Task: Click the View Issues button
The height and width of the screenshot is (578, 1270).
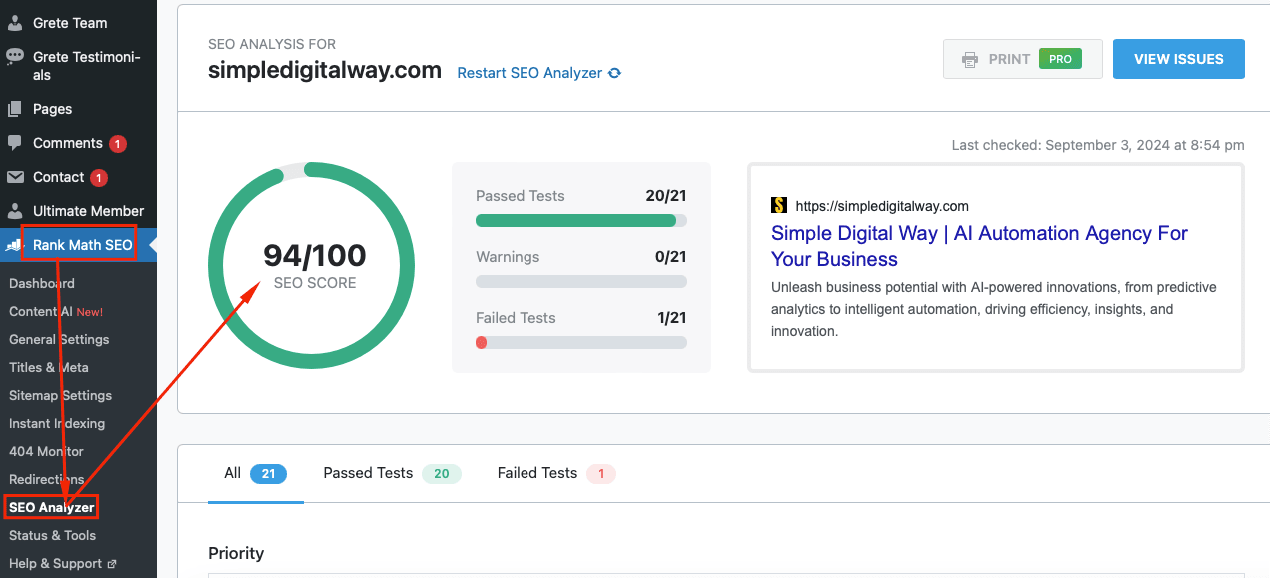Action: pyautogui.click(x=1178, y=59)
